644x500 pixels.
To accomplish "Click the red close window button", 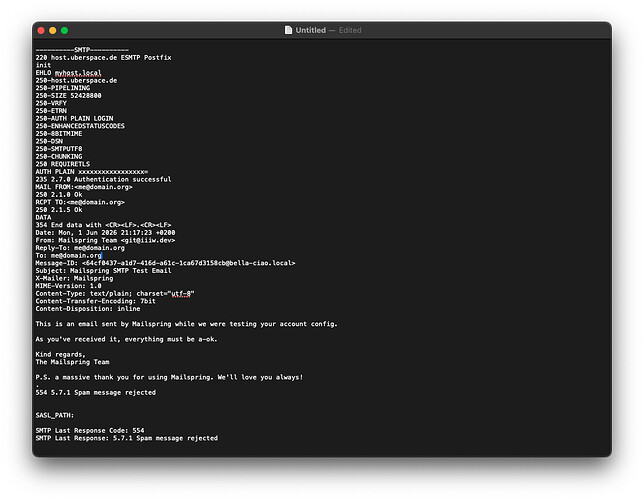I will pos(41,30).
